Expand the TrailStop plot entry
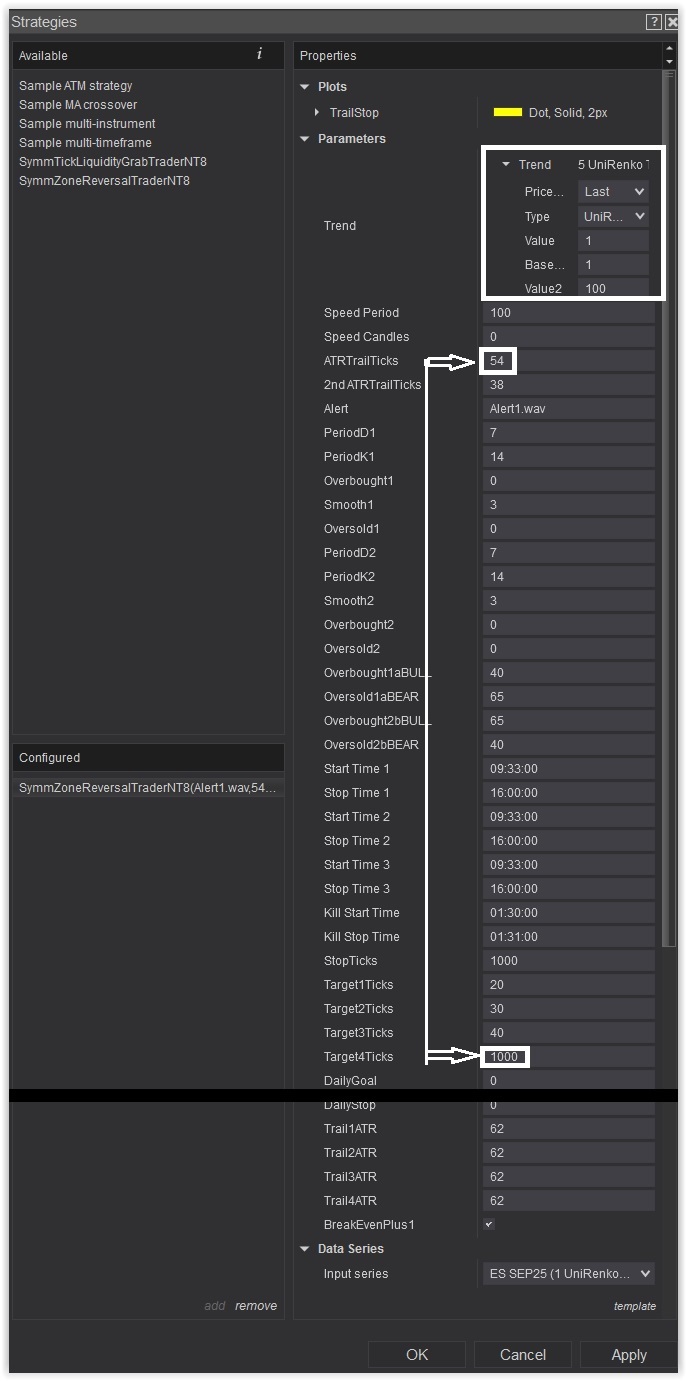 [317, 113]
